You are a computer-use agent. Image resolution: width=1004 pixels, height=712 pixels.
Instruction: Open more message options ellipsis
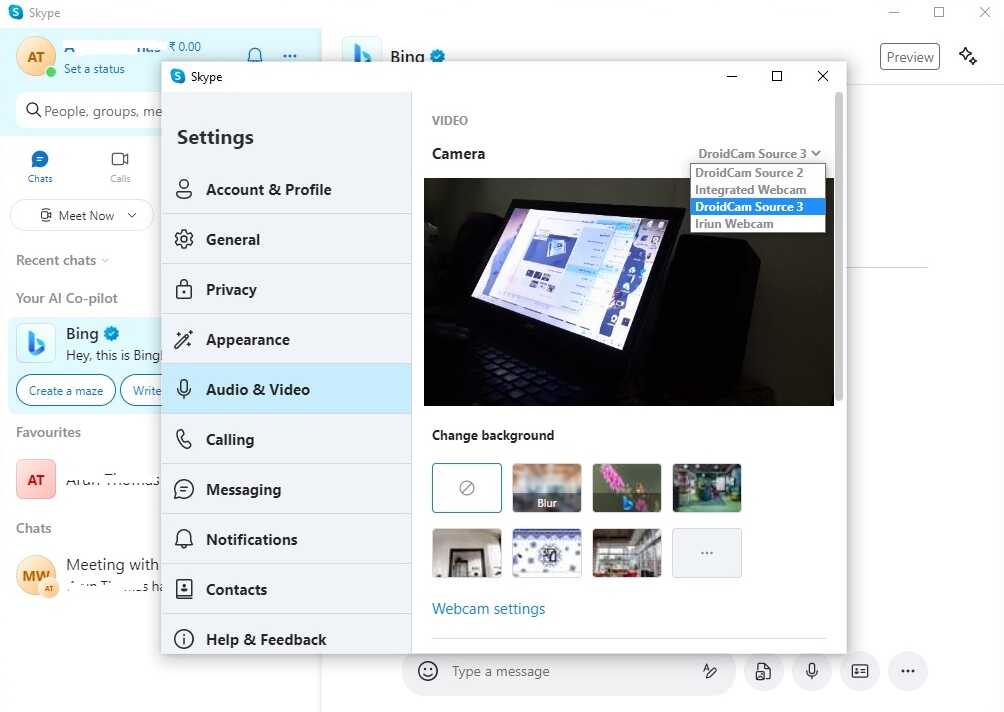click(x=907, y=671)
